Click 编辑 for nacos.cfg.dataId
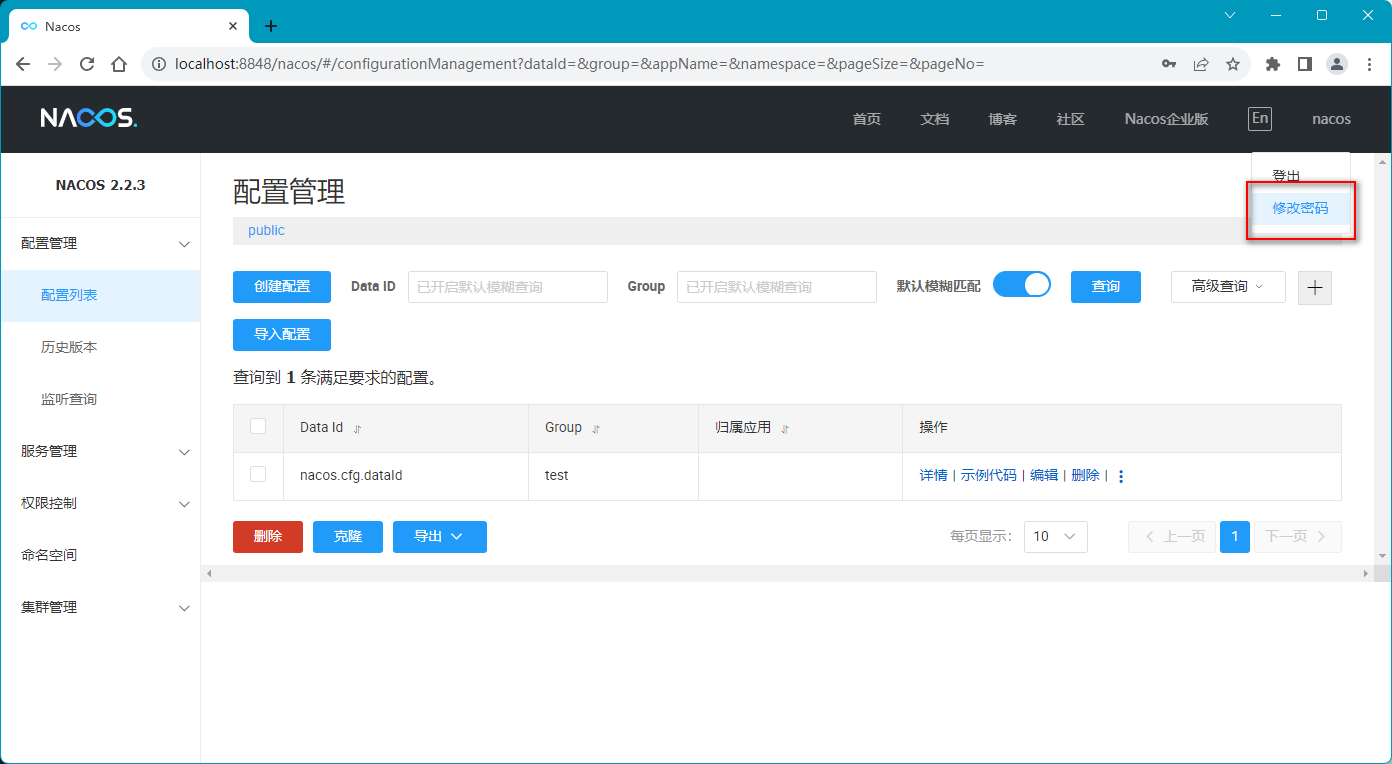The image size is (1392, 764). point(1044,475)
